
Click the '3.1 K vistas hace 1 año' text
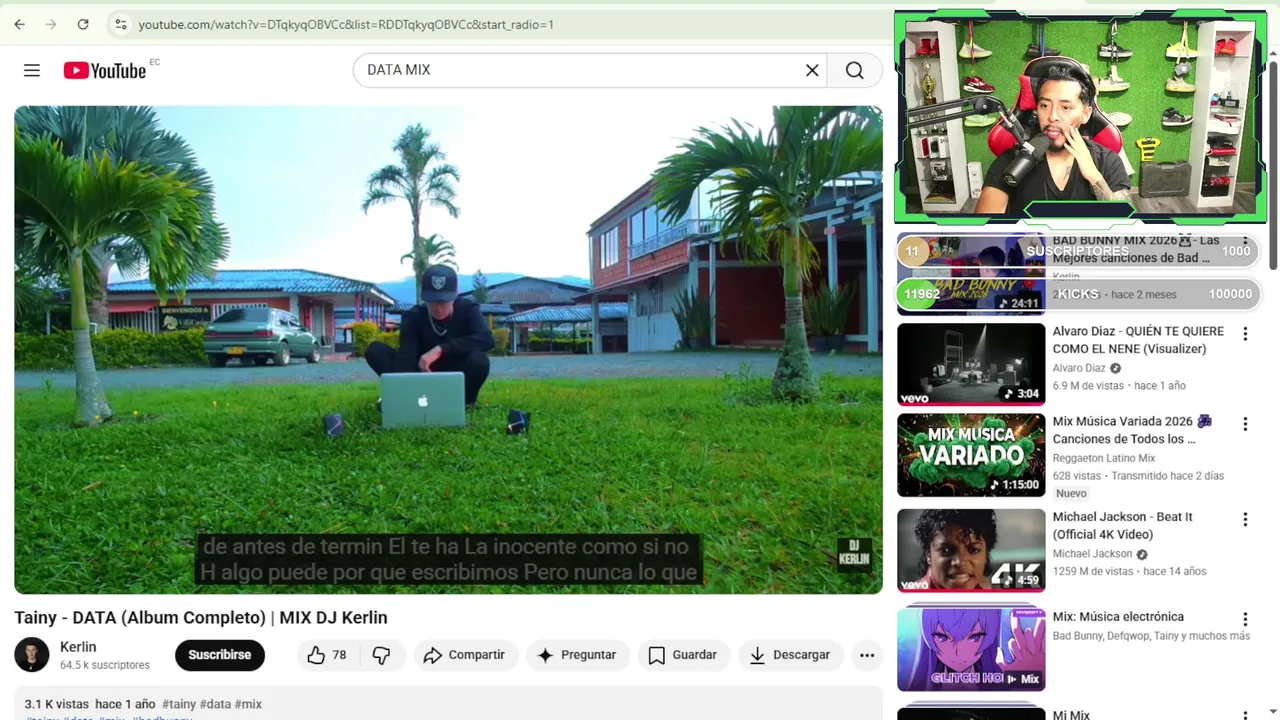pyautogui.click(x=90, y=704)
